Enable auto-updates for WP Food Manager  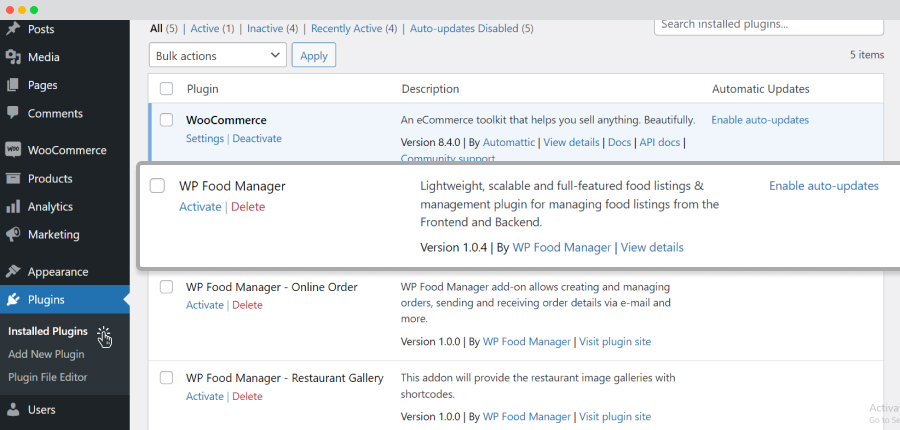(824, 186)
